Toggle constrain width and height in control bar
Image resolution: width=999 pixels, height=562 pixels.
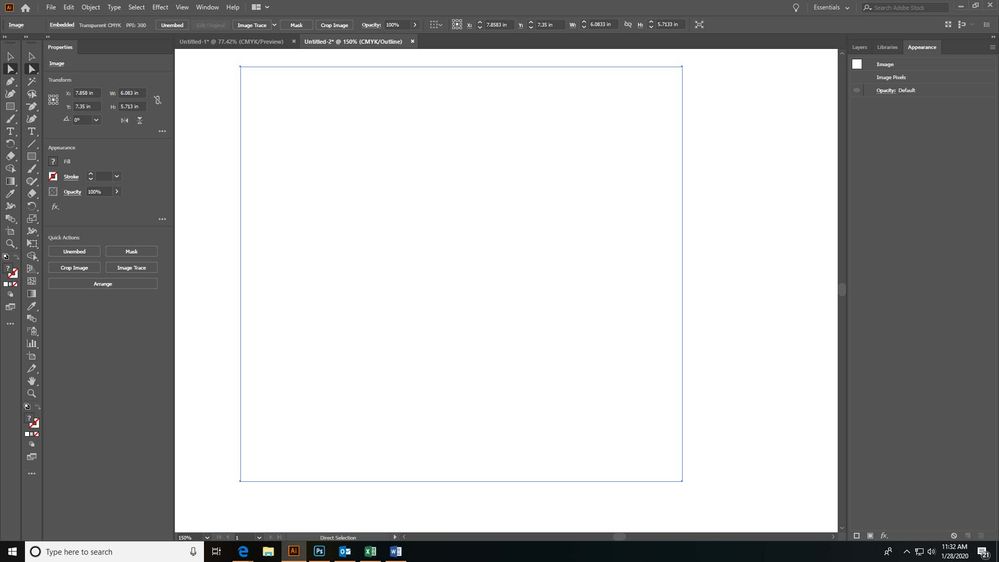pos(628,24)
